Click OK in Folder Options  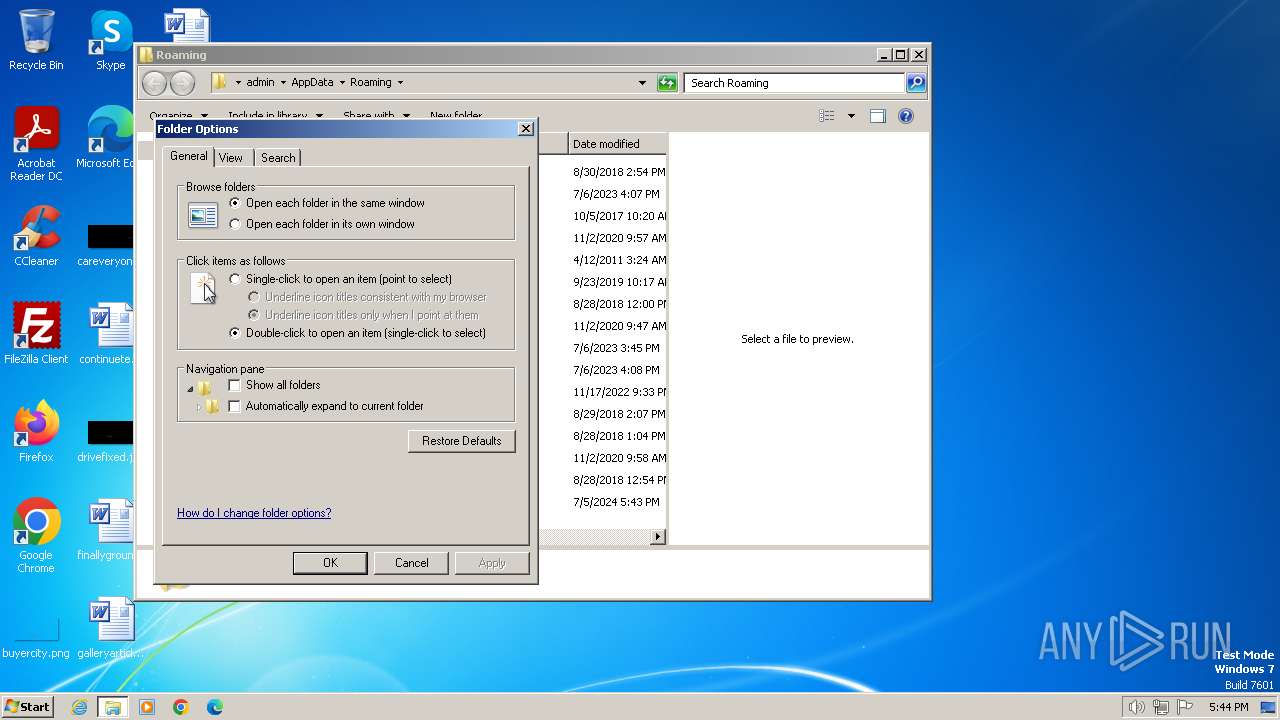coord(330,563)
